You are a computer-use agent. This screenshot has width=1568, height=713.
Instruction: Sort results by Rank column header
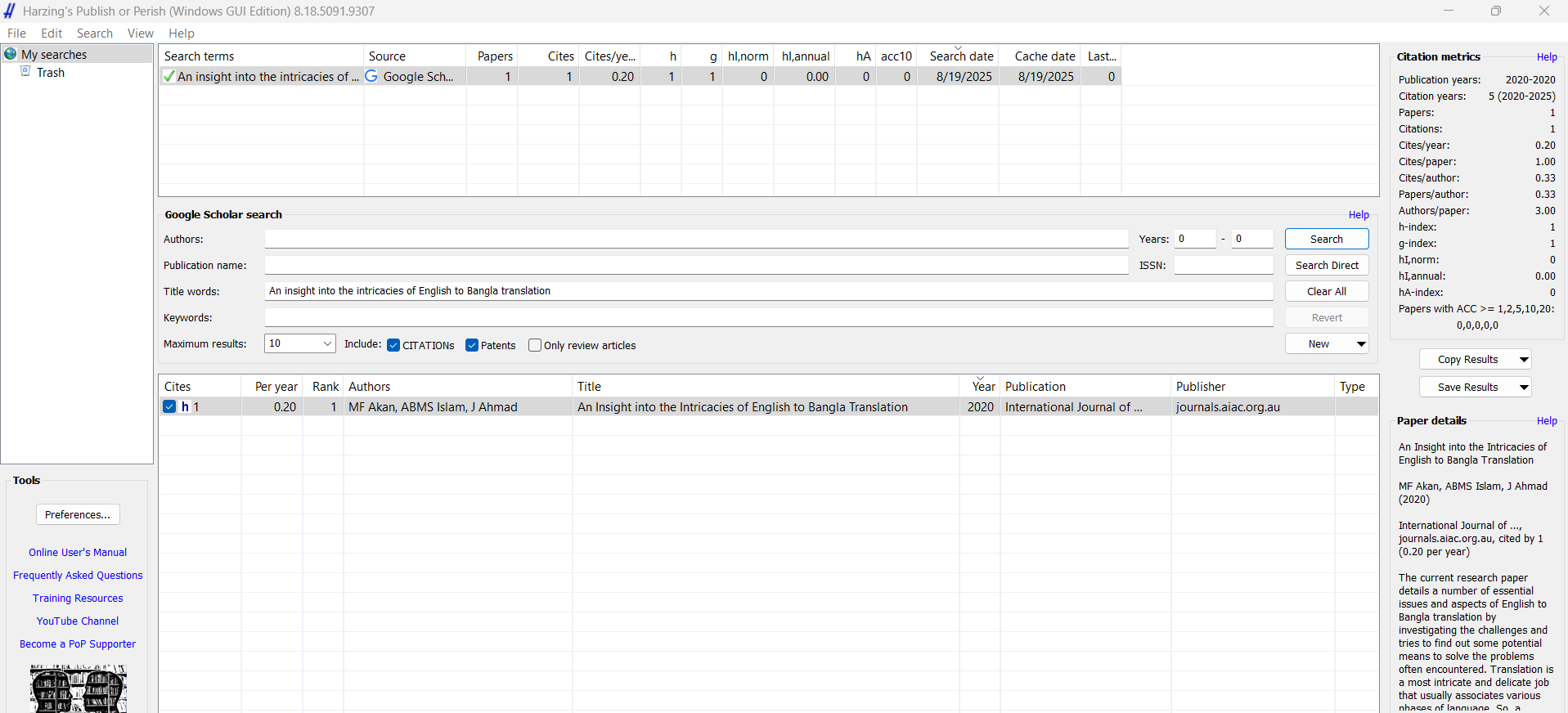tap(324, 387)
